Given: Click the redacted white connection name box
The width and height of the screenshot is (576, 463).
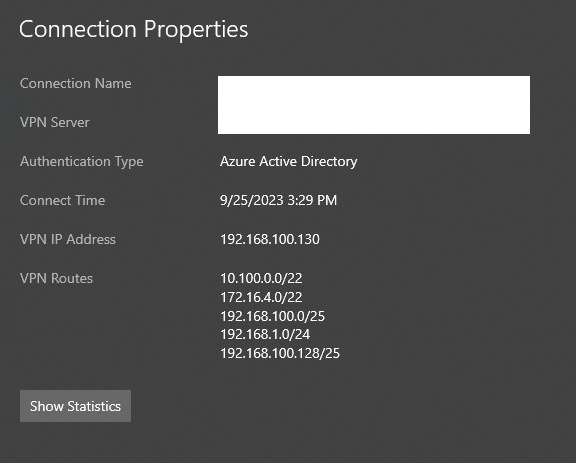Looking at the screenshot, I should tap(374, 105).
